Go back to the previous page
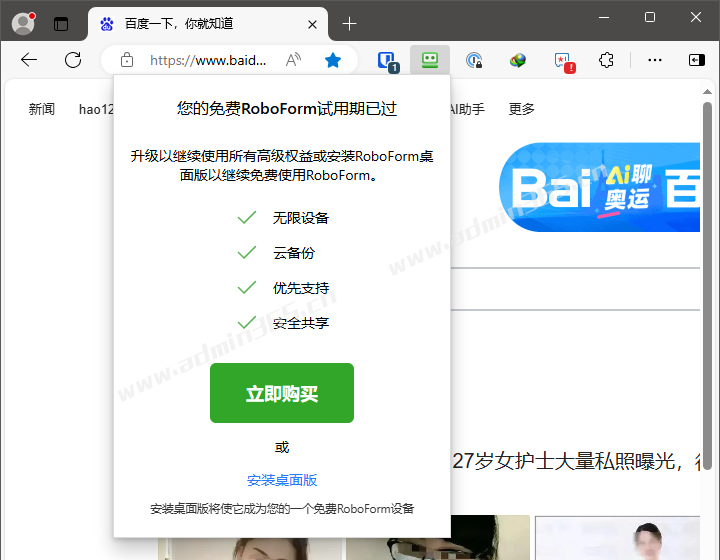Screen dimensions: 720x560 pyautogui.click(x=29, y=60)
